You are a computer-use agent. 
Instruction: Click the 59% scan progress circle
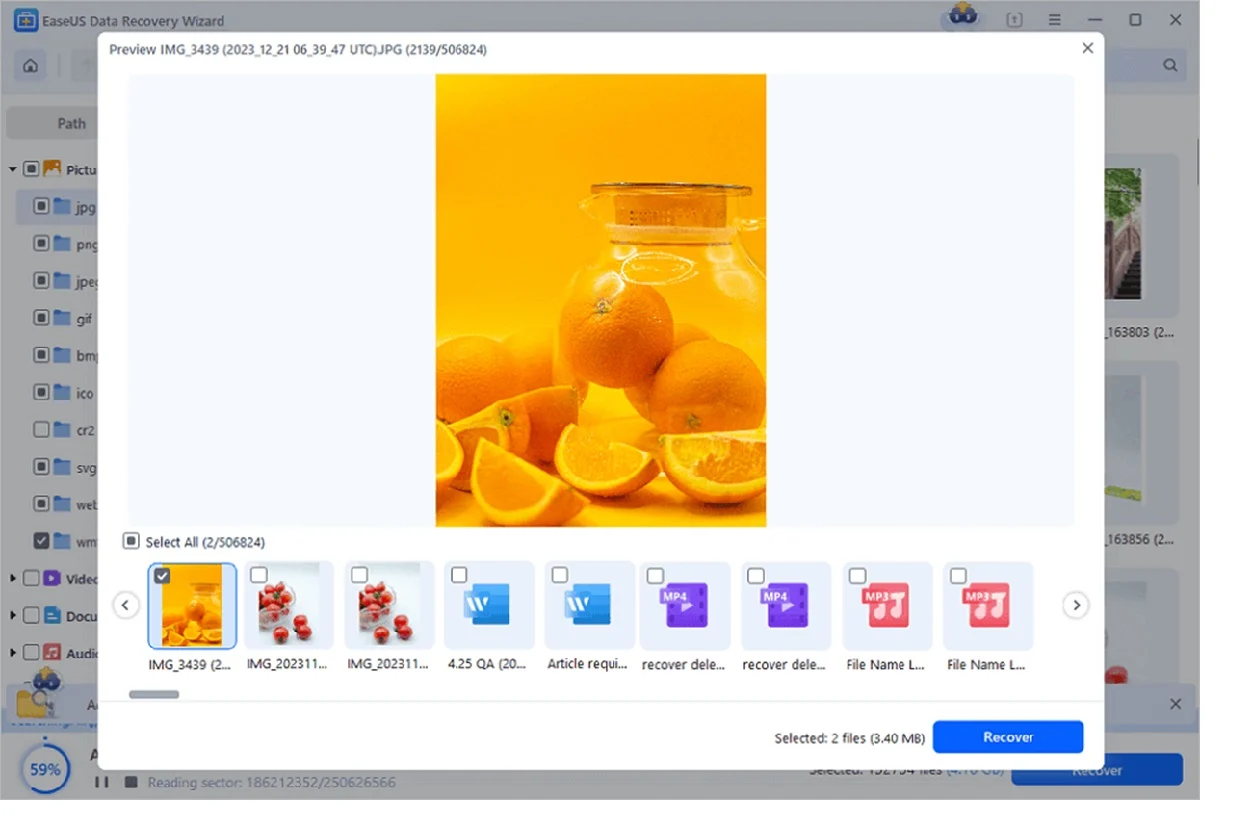point(44,769)
